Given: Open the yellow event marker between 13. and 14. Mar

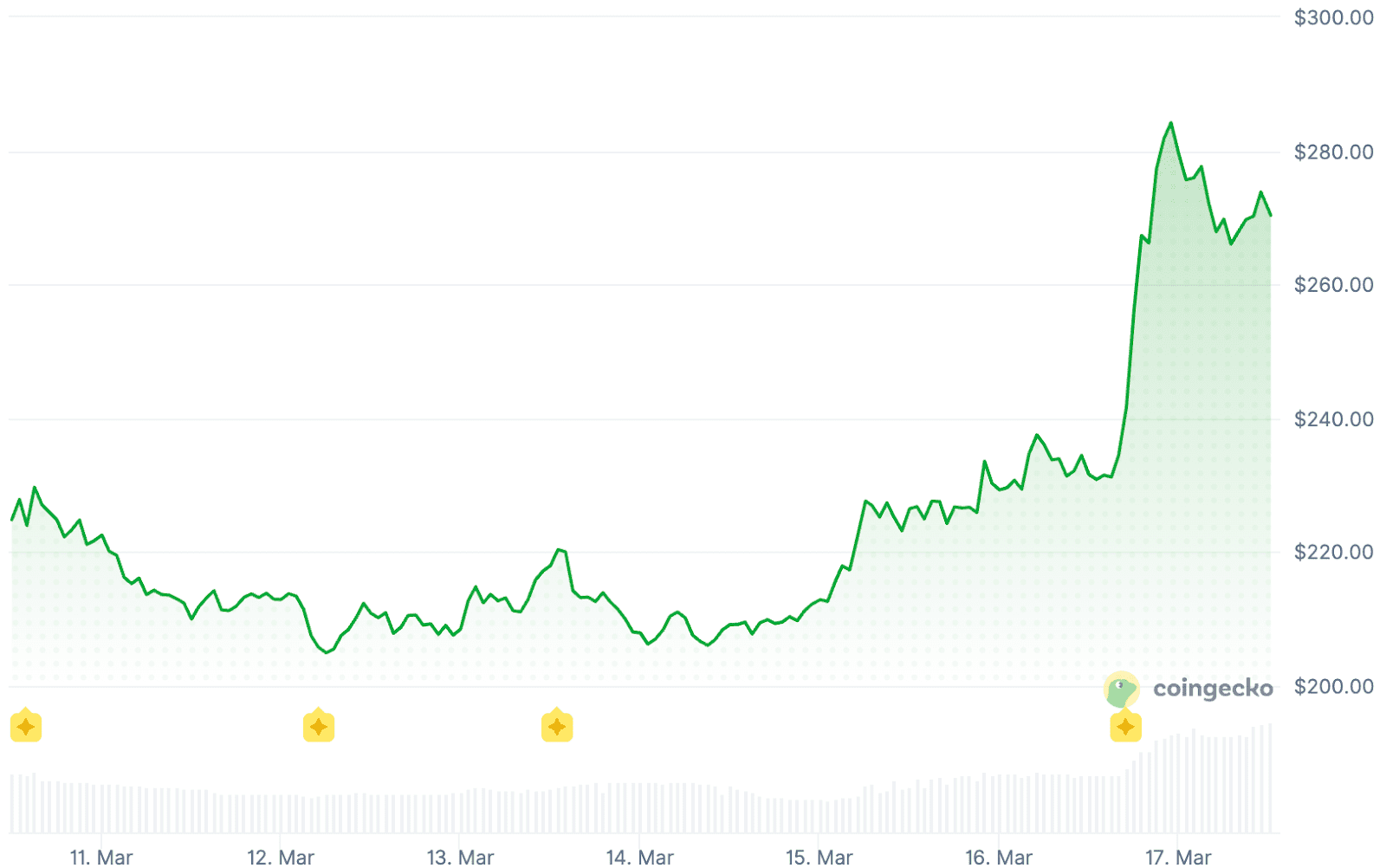Looking at the screenshot, I should 557,726.
